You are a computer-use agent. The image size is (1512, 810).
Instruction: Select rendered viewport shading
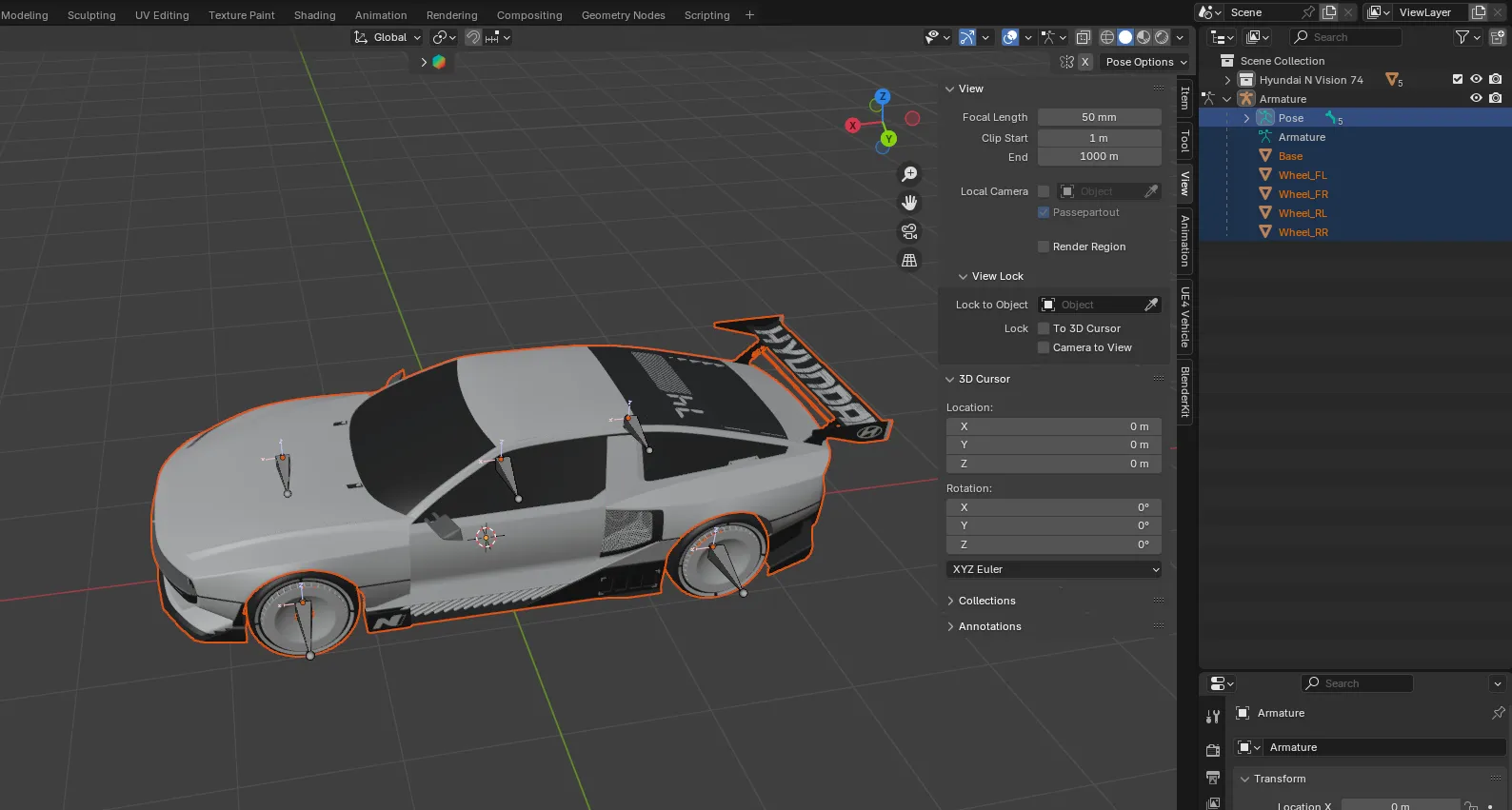coord(1162,37)
